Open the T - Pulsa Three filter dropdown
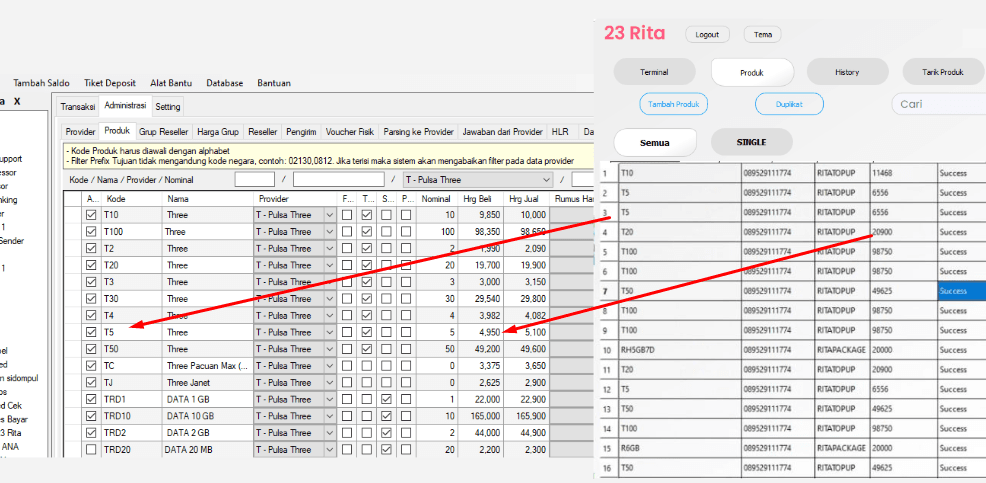This screenshot has width=986, height=483. [545, 180]
